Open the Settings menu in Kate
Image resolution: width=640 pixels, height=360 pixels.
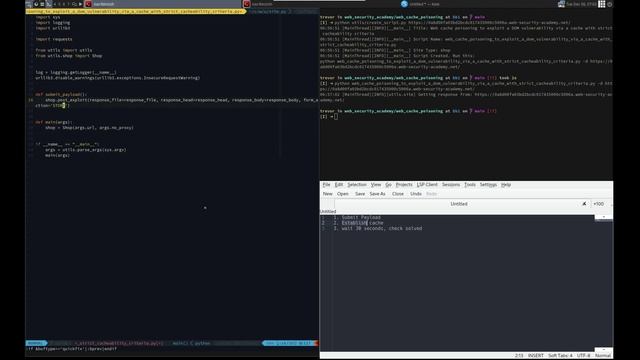tap(488, 185)
